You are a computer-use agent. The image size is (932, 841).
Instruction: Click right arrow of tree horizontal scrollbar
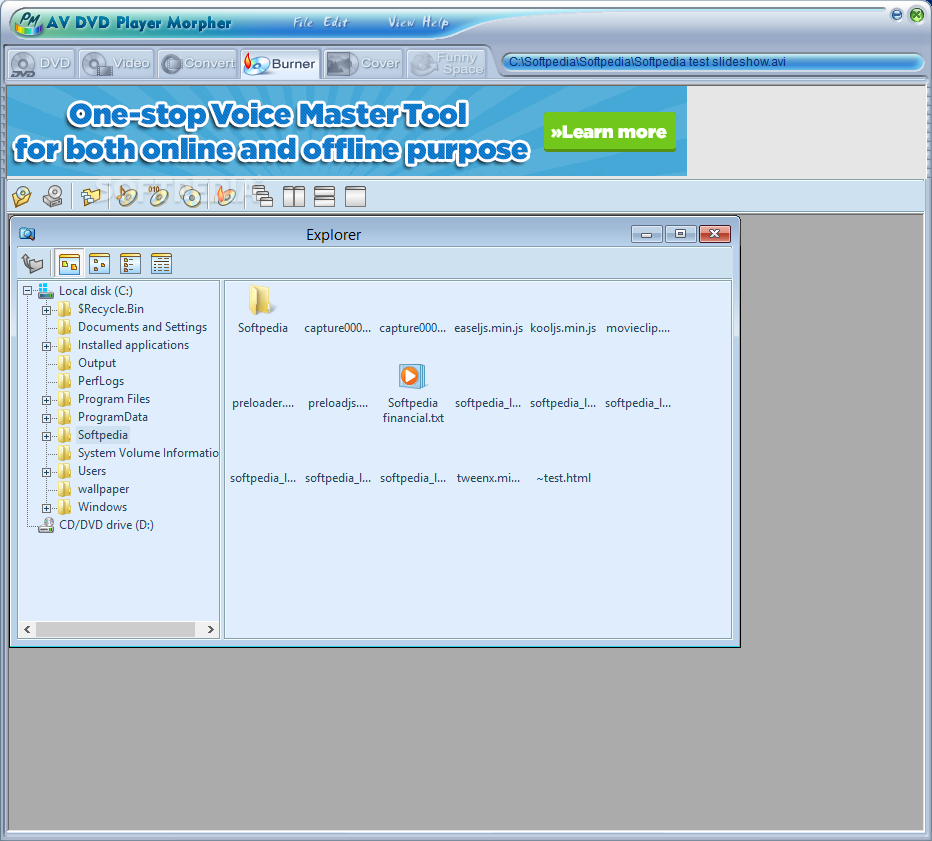pyautogui.click(x=210, y=629)
